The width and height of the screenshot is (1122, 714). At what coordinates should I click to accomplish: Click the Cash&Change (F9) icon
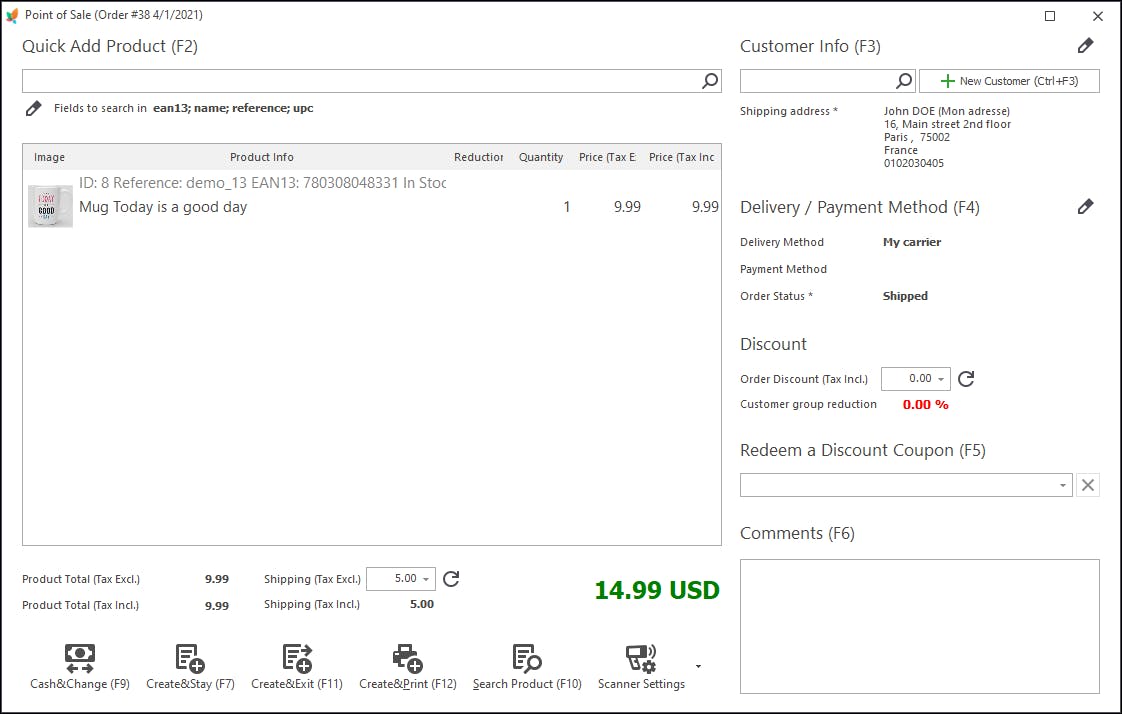80,658
